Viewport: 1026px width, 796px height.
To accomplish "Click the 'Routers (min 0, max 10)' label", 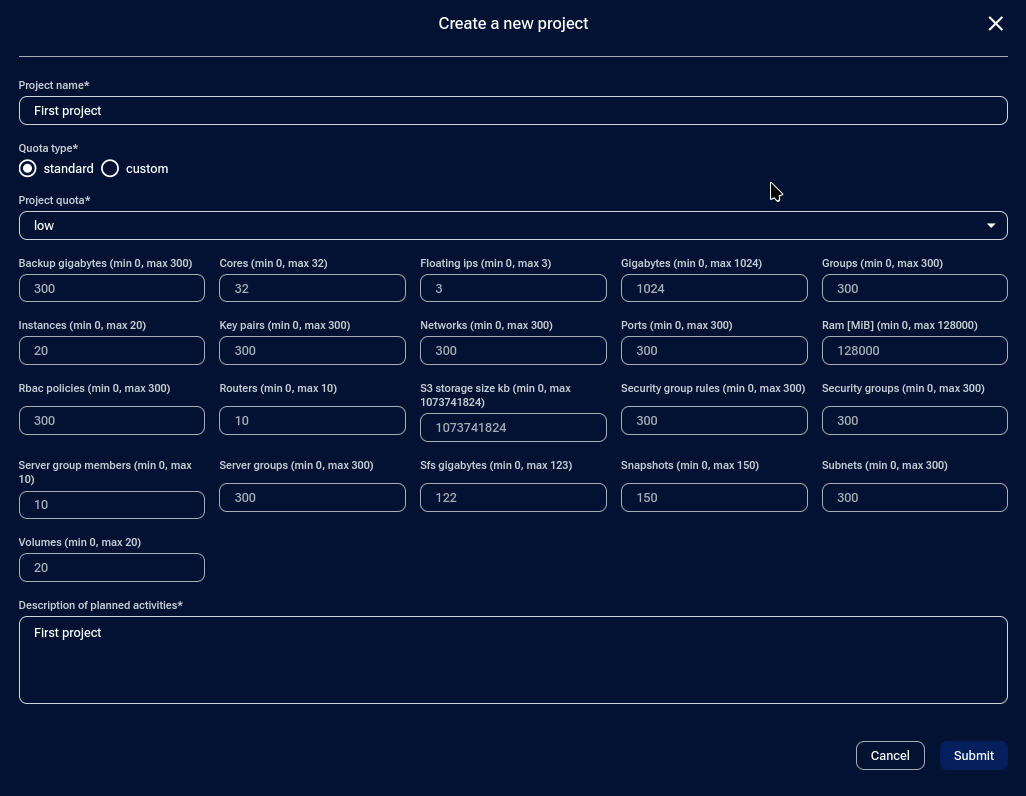I will 278,388.
